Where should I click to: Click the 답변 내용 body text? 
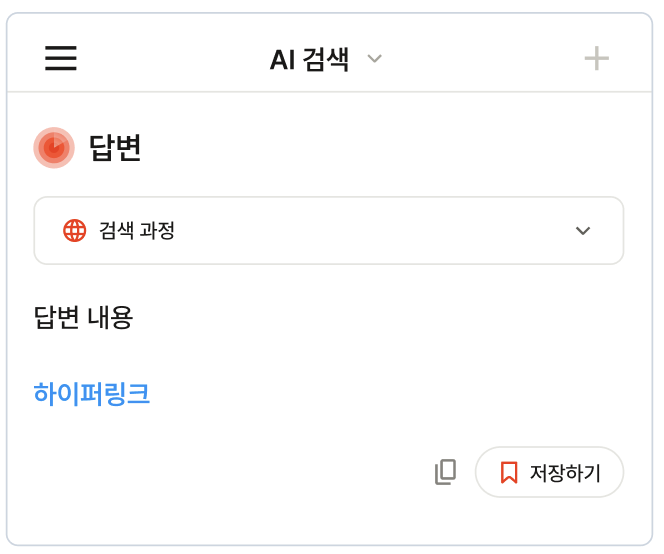[83, 317]
